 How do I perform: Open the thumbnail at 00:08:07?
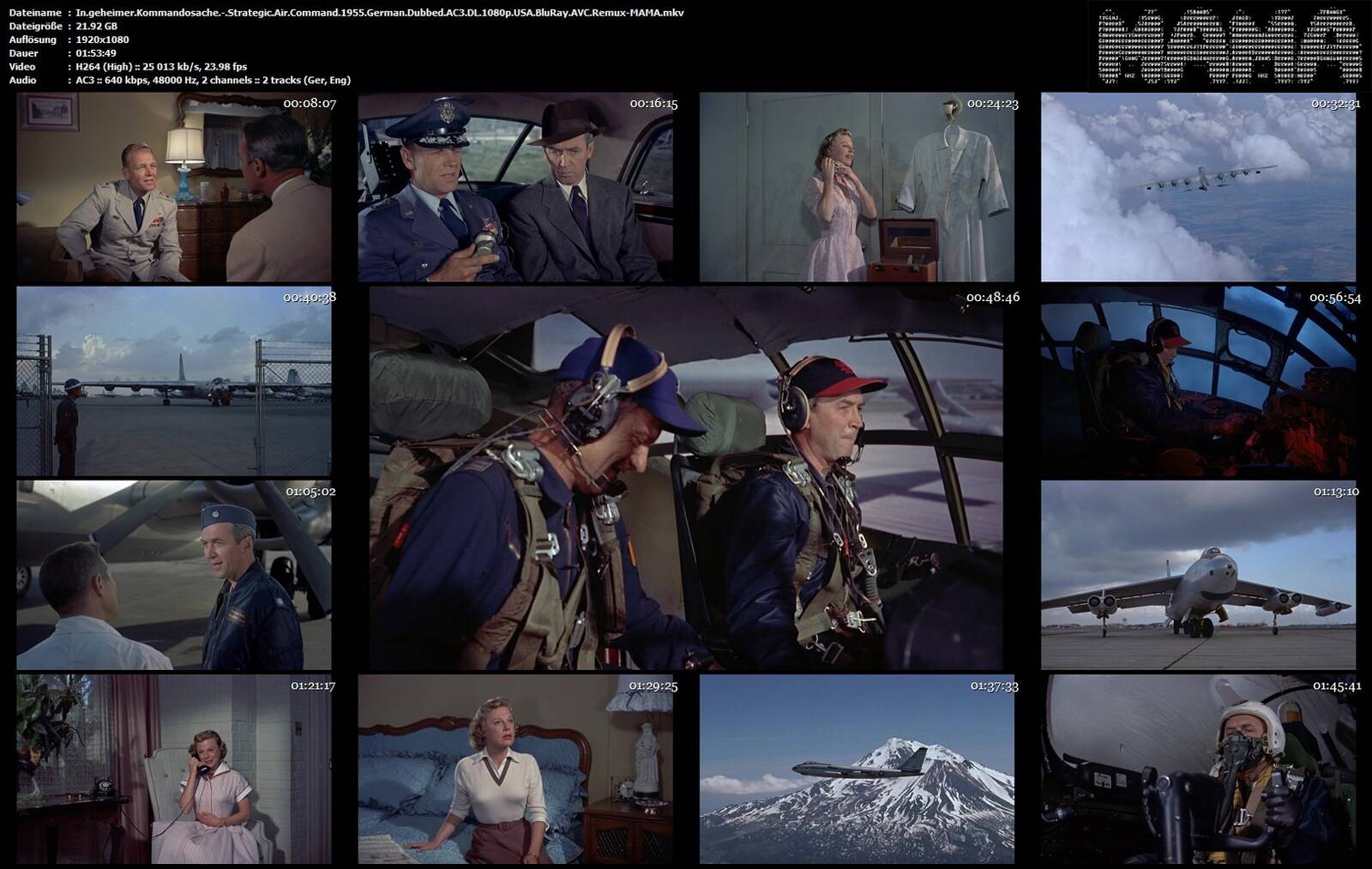pos(174,188)
